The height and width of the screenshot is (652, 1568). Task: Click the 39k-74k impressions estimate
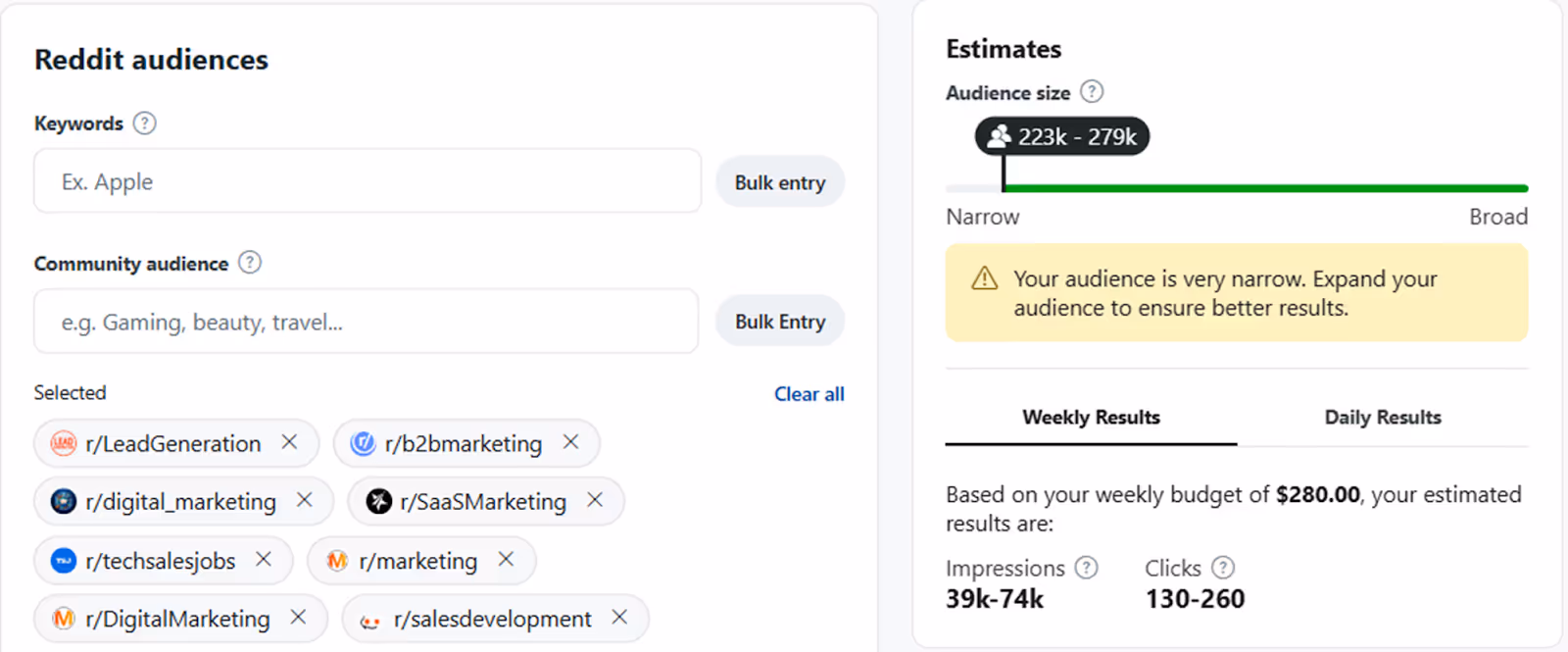coord(995,599)
